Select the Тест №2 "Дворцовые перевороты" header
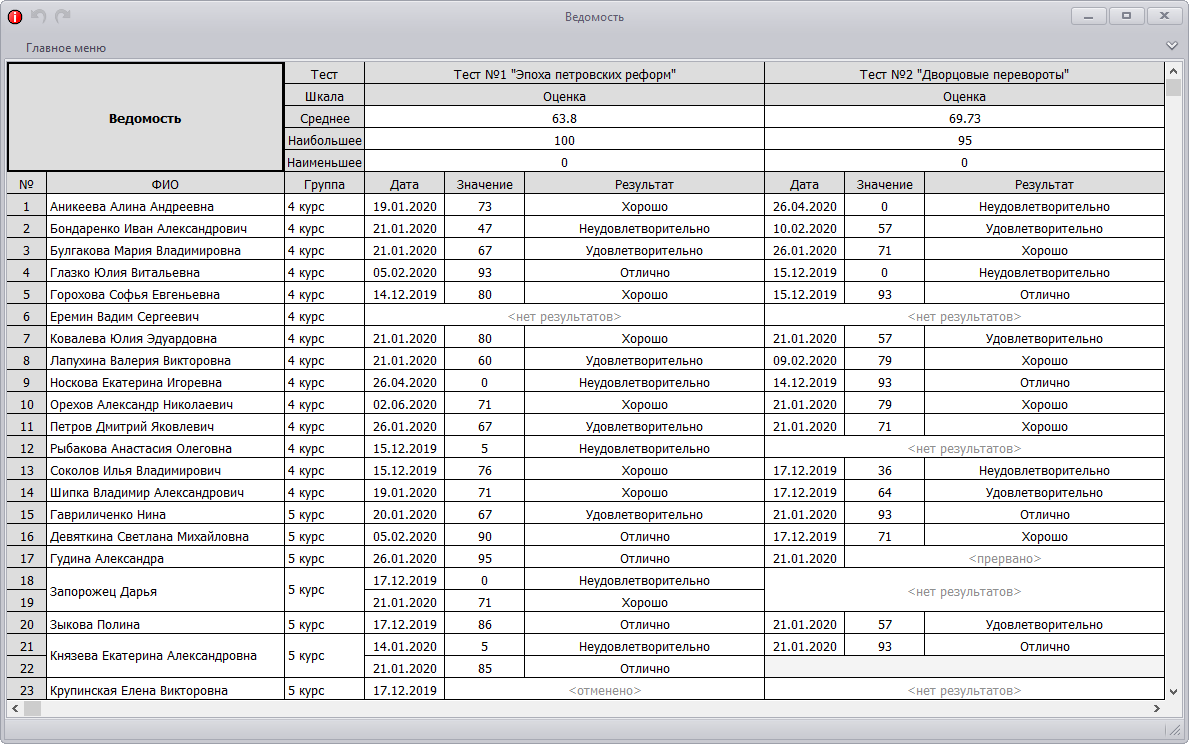1189x744 pixels. (x=964, y=74)
